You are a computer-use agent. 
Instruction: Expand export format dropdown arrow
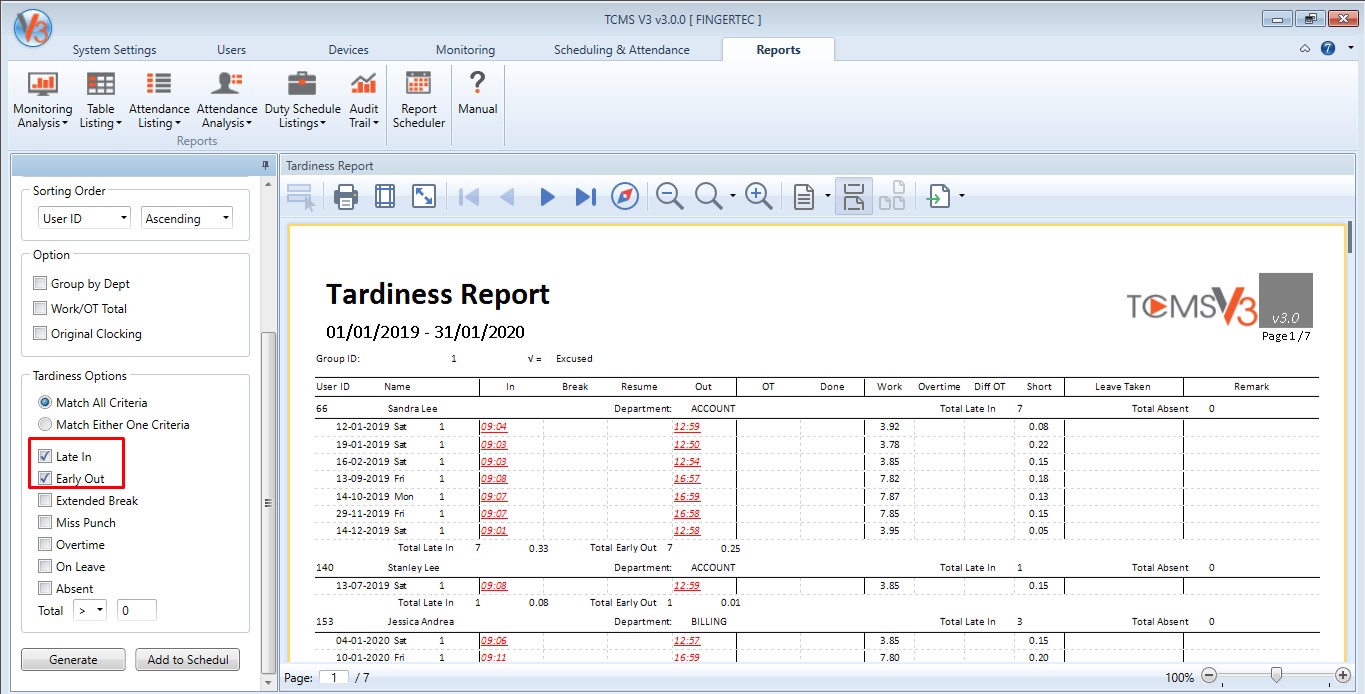click(961, 197)
